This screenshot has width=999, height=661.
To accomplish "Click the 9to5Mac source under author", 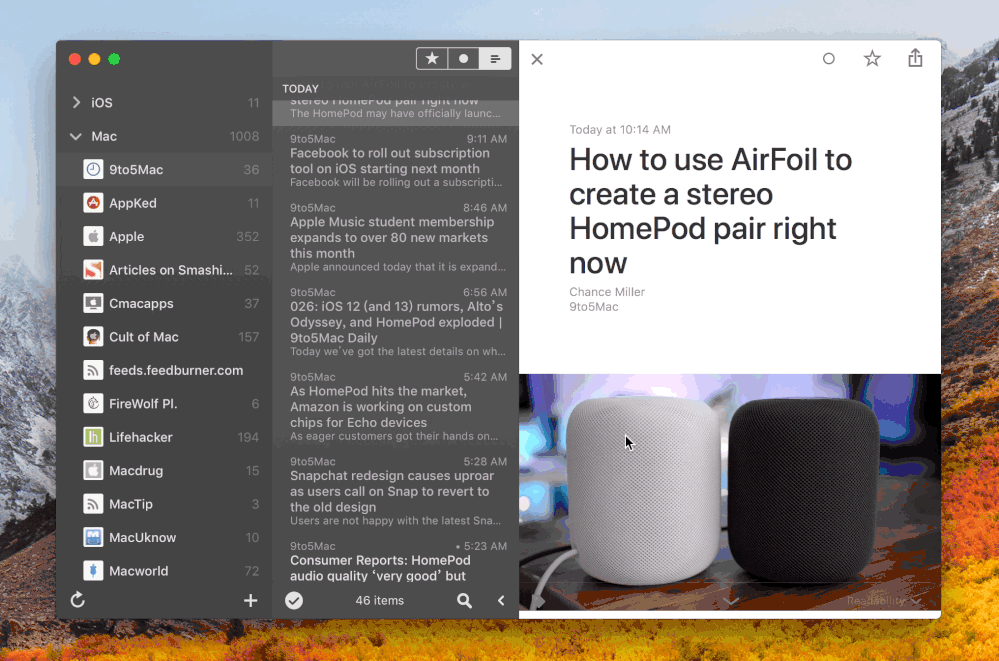I will [x=594, y=307].
